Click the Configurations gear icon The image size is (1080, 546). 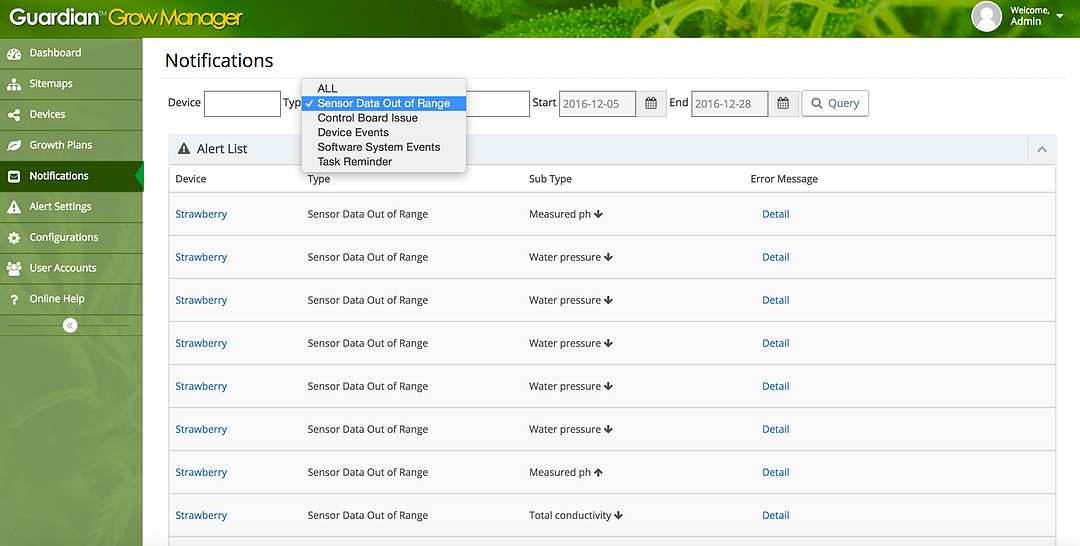(x=14, y=238)
